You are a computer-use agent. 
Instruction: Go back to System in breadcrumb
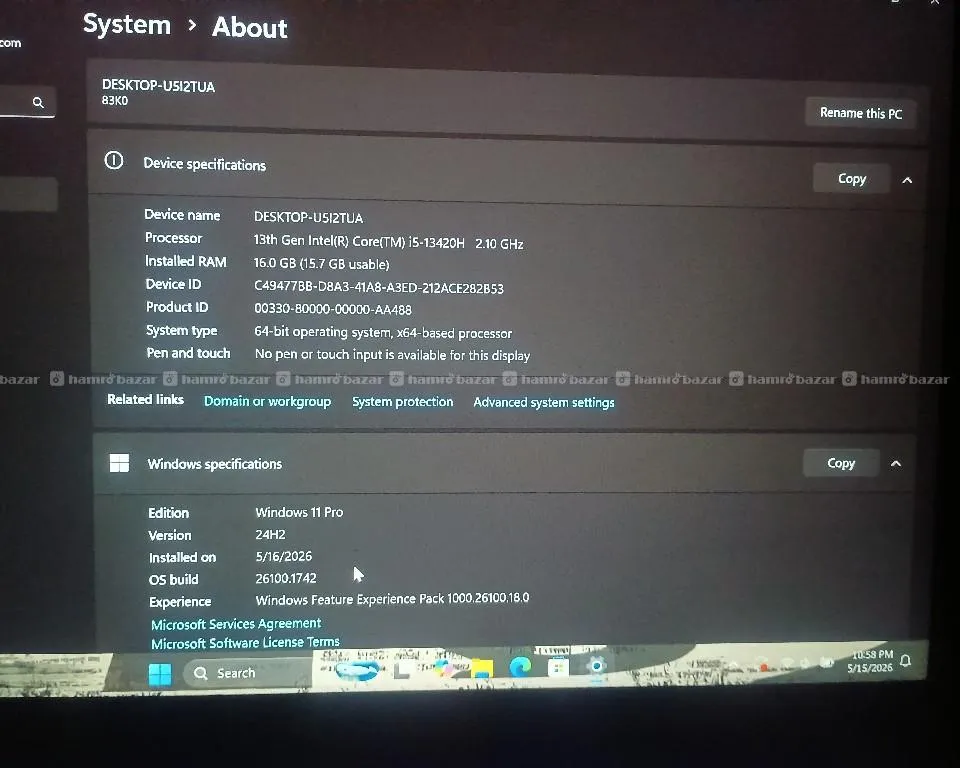click(127, 25)
